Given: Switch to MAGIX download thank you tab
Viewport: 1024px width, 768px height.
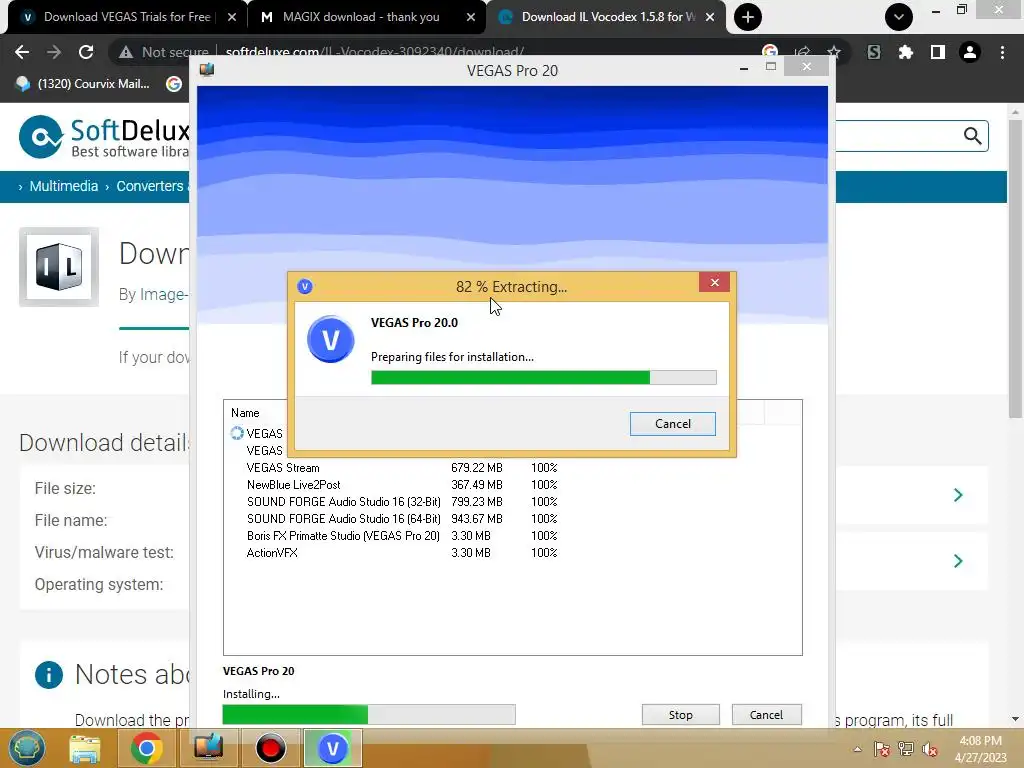Looking at the screenshot, I should click(360, 17).
